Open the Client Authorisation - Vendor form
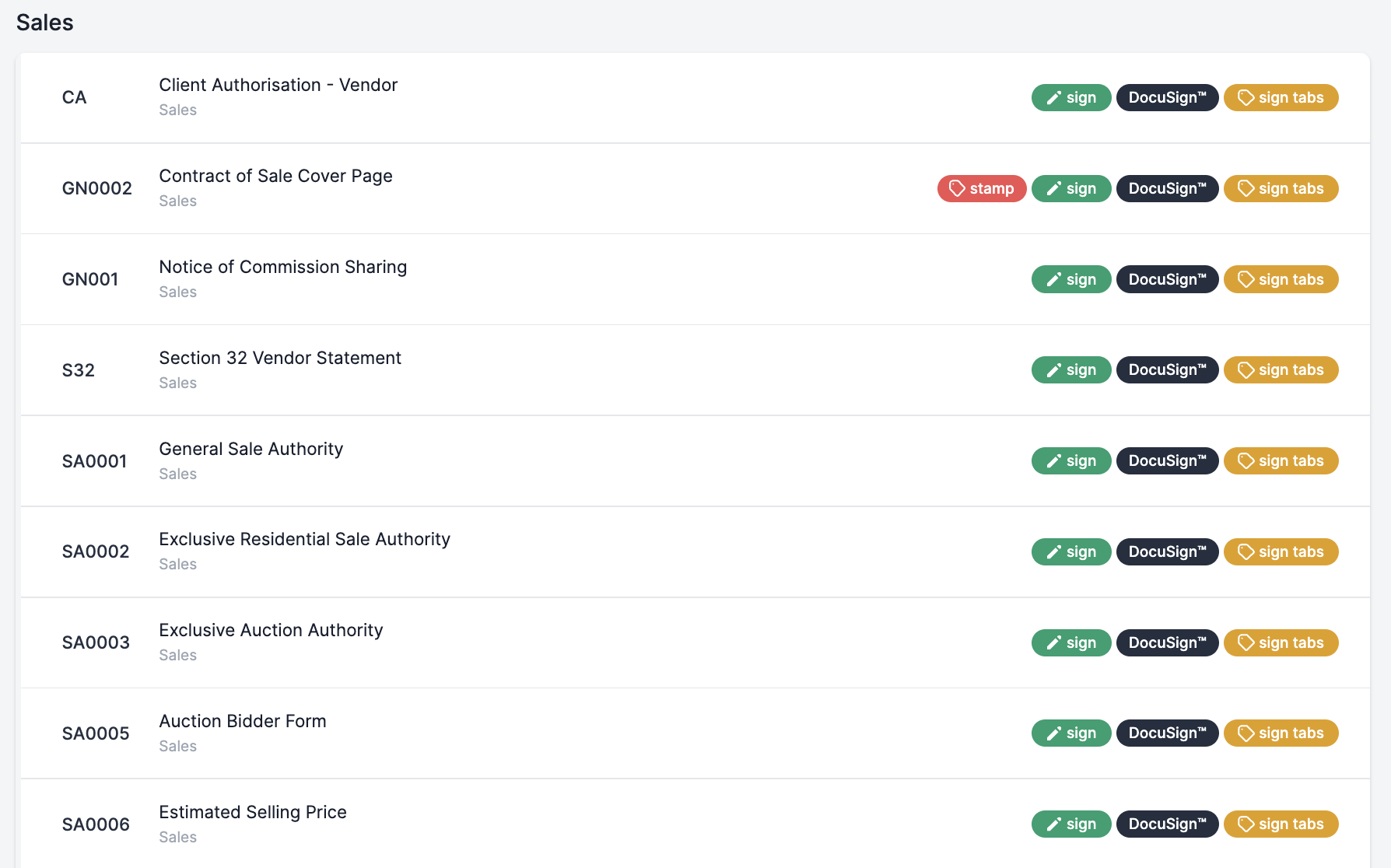 (x=278, y=85)
